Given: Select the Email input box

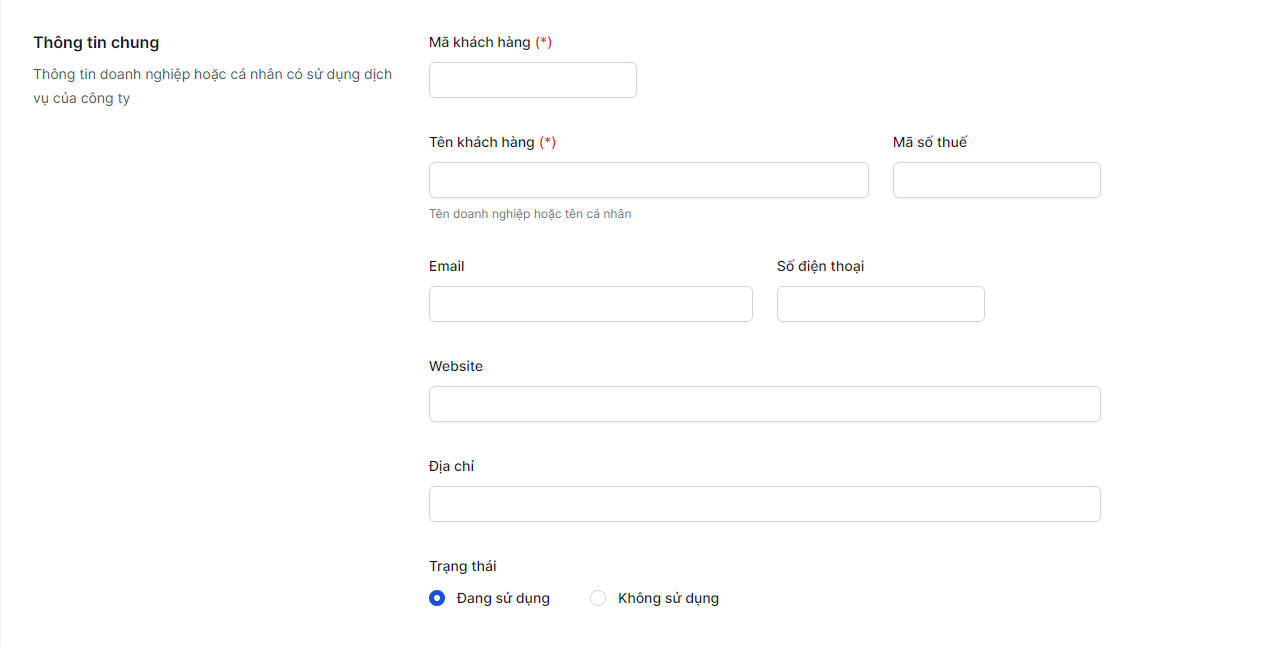Looking at the screenshot, I should [590, 304].
